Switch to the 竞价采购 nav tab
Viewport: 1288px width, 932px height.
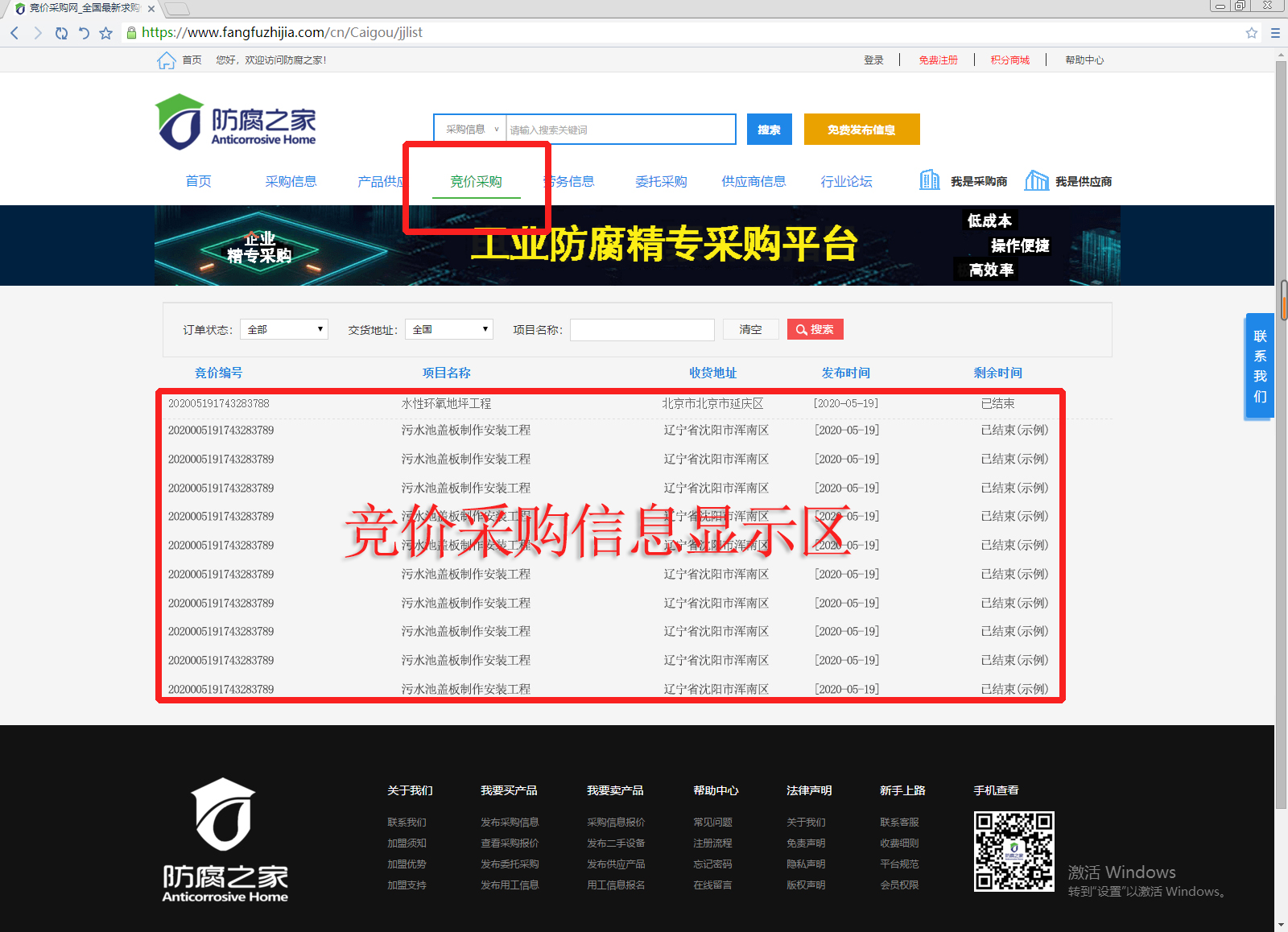[476, 182]
